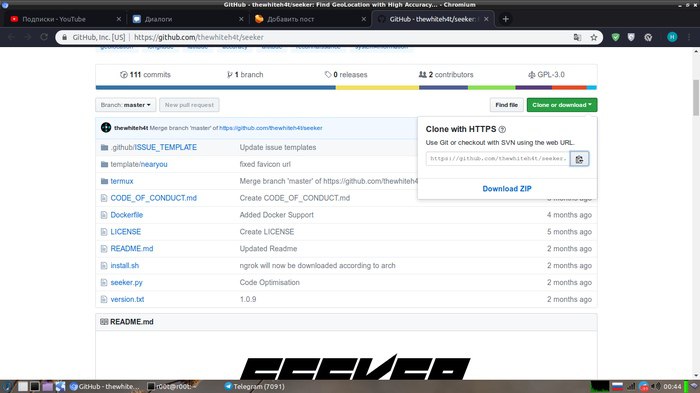The width and height of the screenshot is (700, 393).
Task: Open the taskbar start menu icon
Action: click(7, 386)
